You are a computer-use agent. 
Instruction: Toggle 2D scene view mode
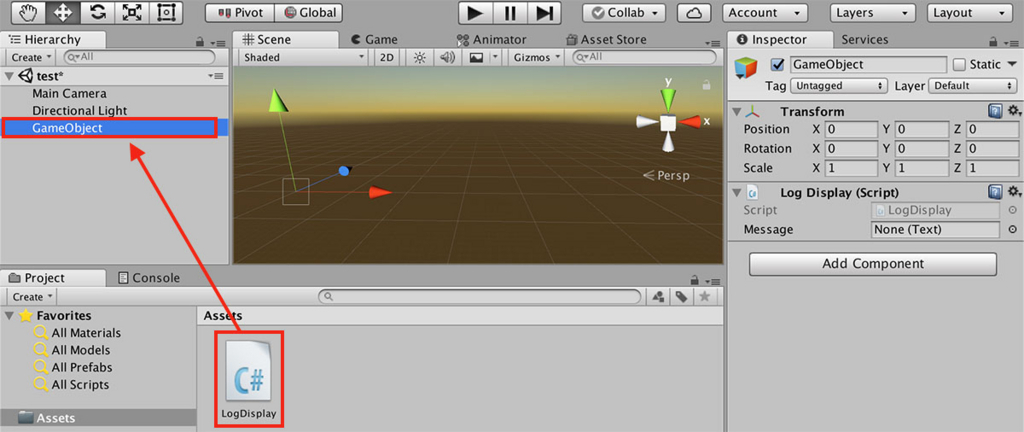tap(387, 57)
